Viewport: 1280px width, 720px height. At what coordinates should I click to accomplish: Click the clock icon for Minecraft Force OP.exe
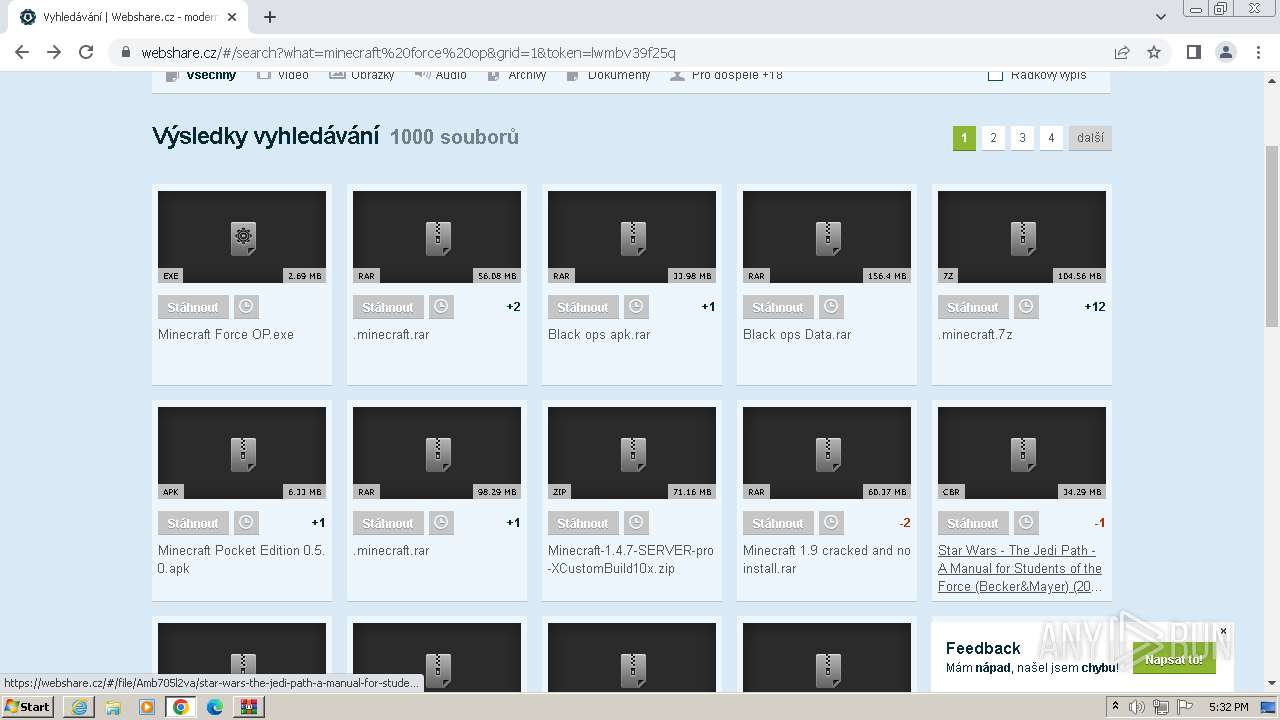pyautogui.click(x=246, y=307)
